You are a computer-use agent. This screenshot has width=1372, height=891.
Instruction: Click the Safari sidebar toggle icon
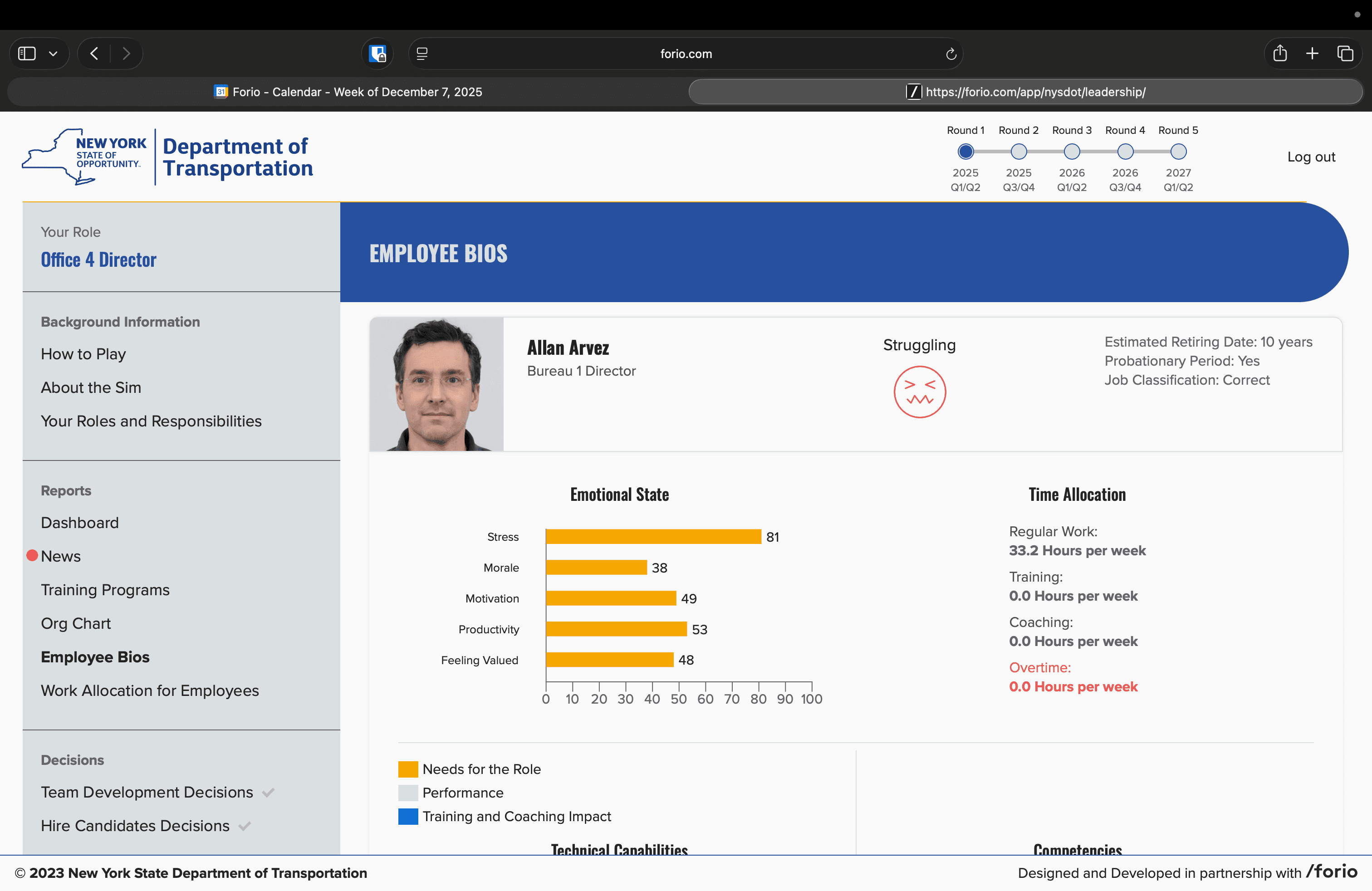pyautogui.click(x=27, y=54)
